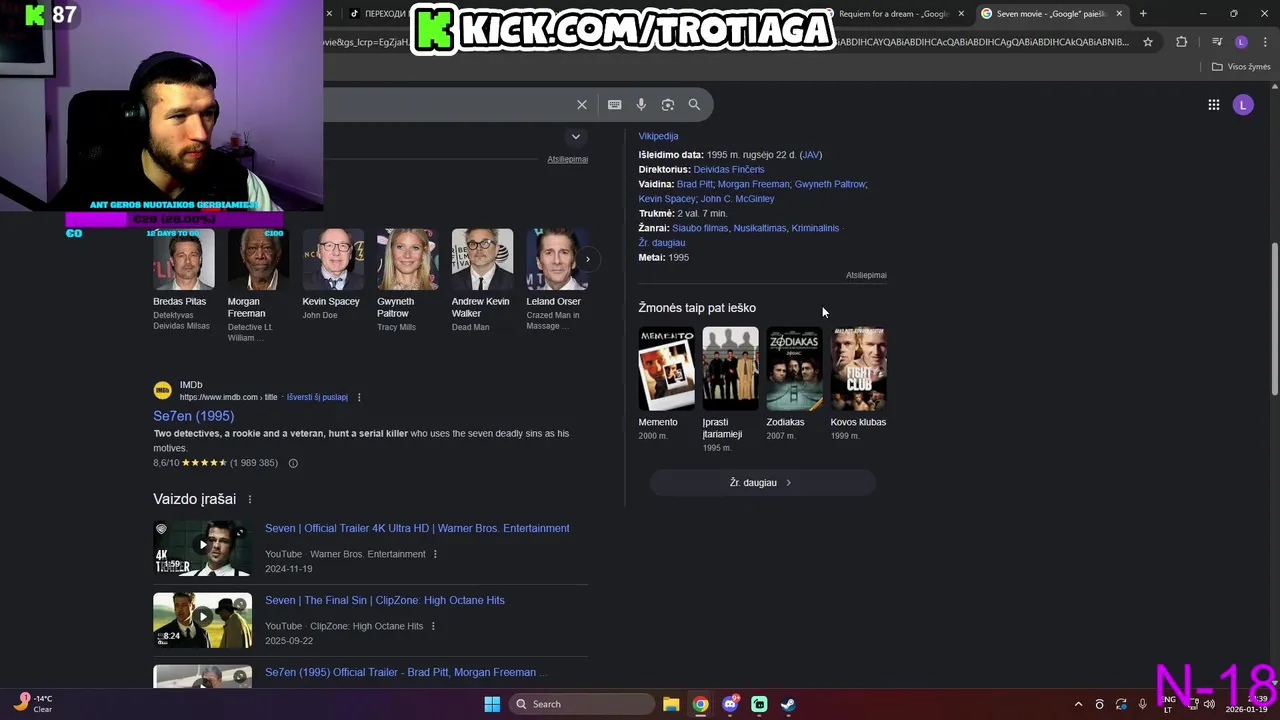Play The Final Sin video thumbnail
The image size is (1280, 720).
coord(202,620)
